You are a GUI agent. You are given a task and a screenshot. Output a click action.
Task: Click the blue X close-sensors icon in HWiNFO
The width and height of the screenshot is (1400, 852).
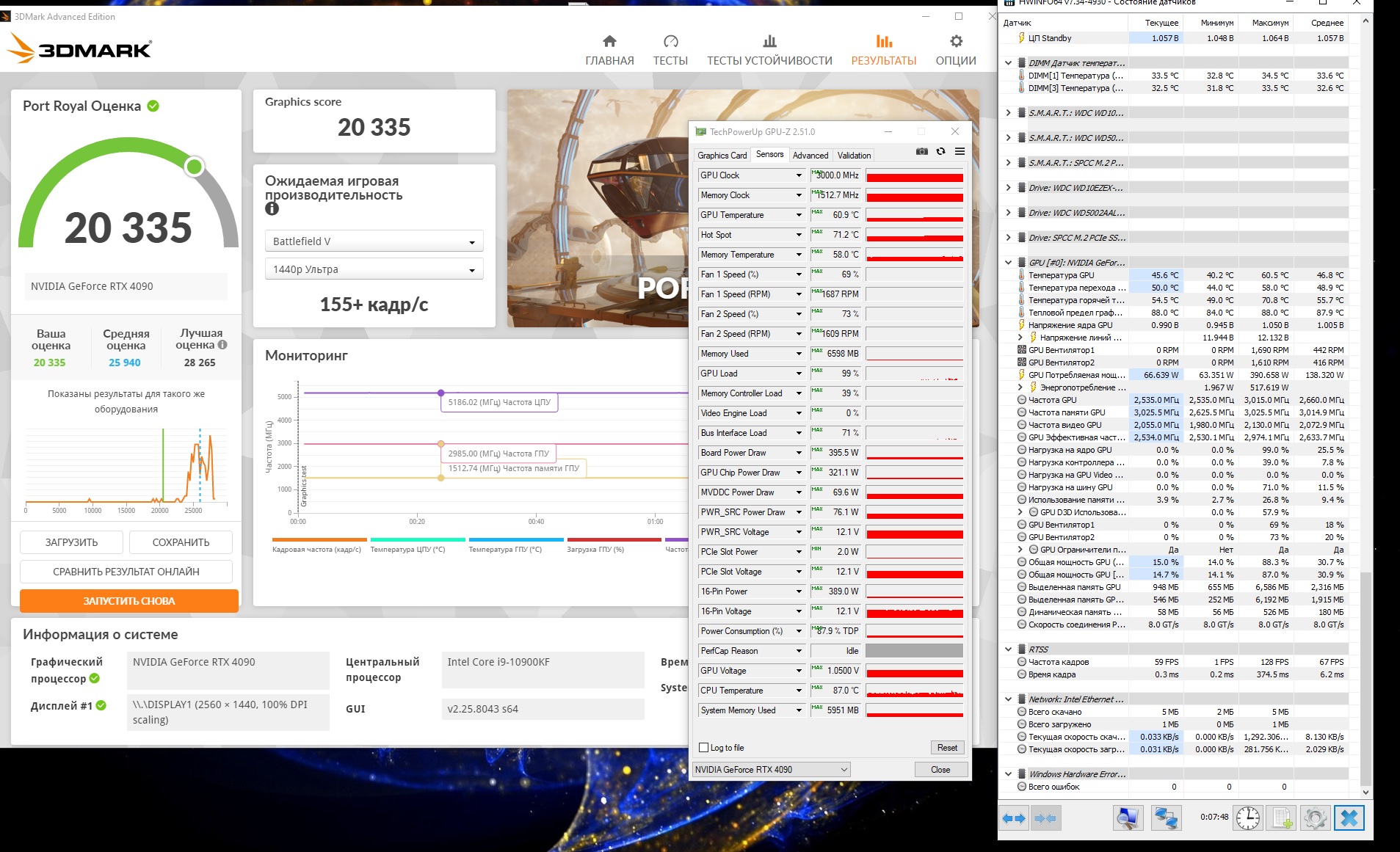1349,818
